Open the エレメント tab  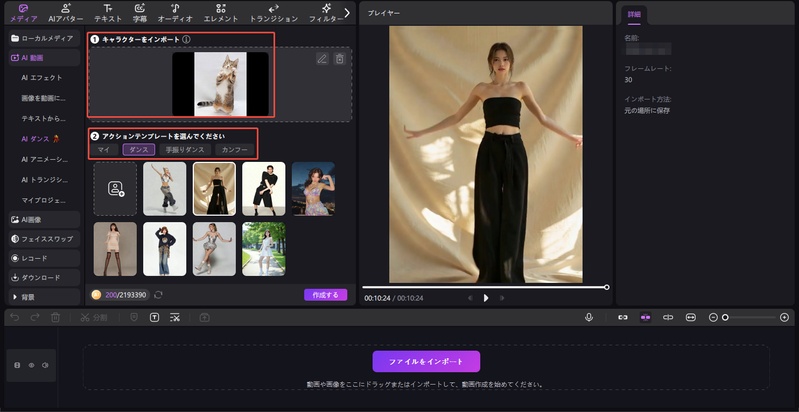pyautogui.click(x=221, y=13)
